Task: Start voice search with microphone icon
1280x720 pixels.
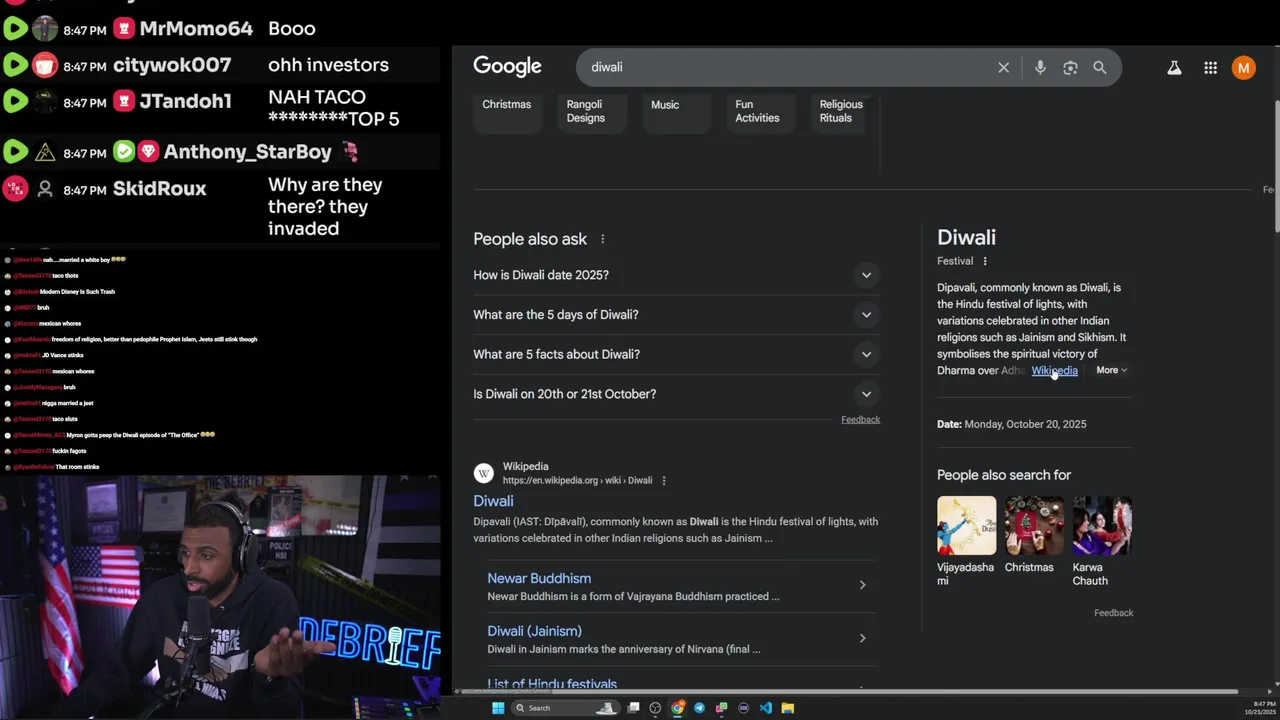Action: (1040, 67)
